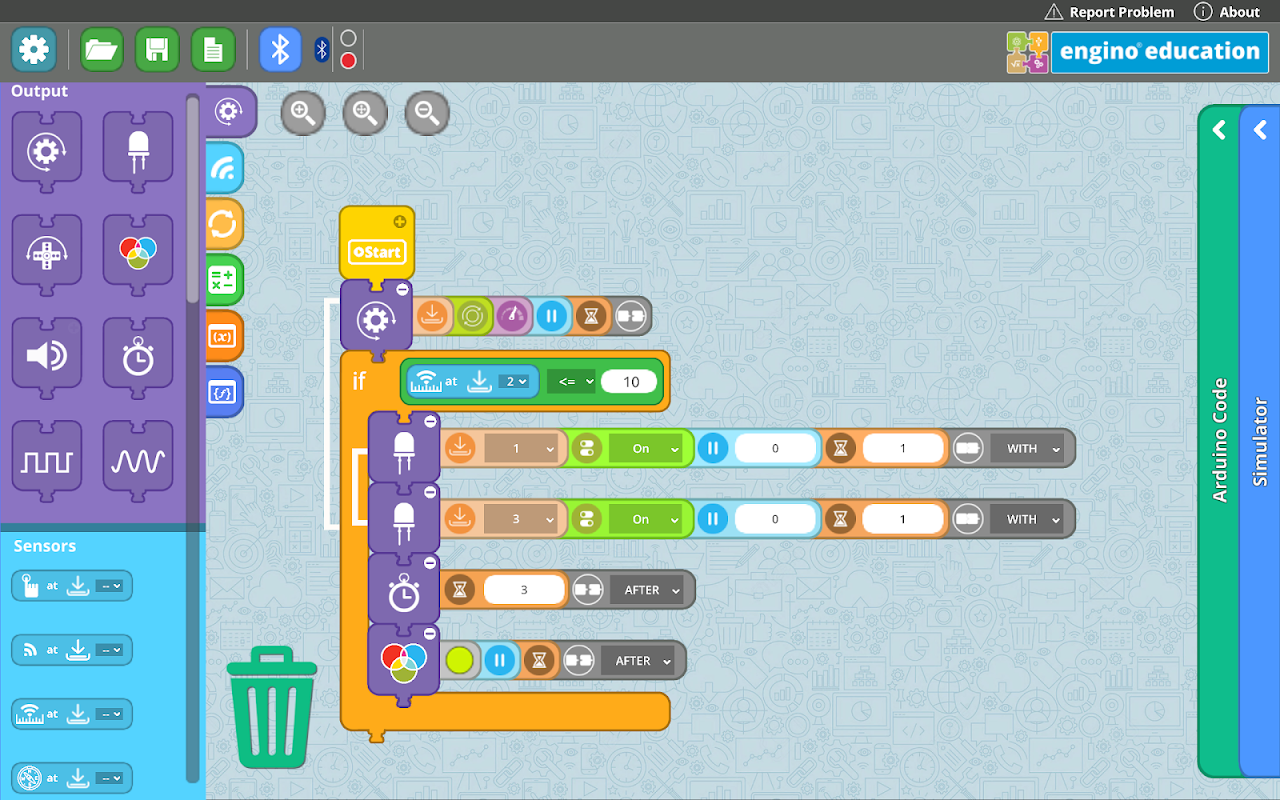The height and width of the screenshot is (800, 1280).
Task: Click the pause icon in motor block row
Action: 551,317
